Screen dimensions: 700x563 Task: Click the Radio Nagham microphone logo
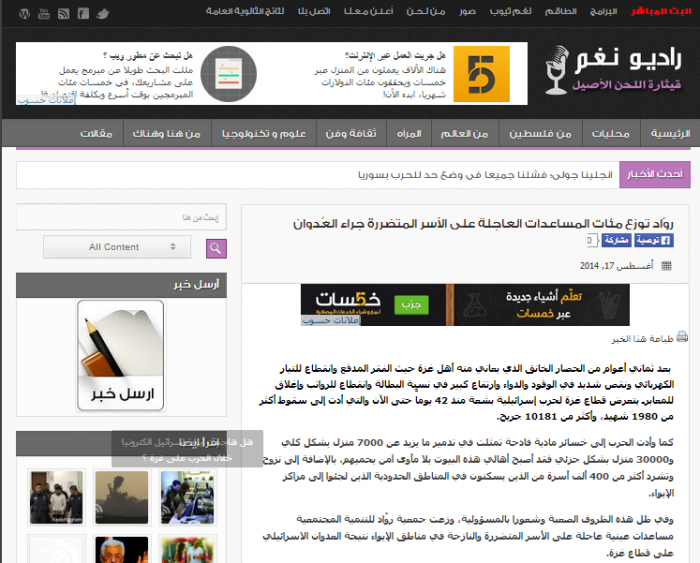(555, 73)
